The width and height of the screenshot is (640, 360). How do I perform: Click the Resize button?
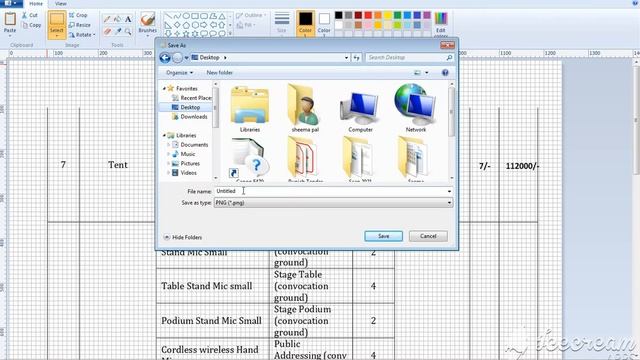click(x=80, y=25)
